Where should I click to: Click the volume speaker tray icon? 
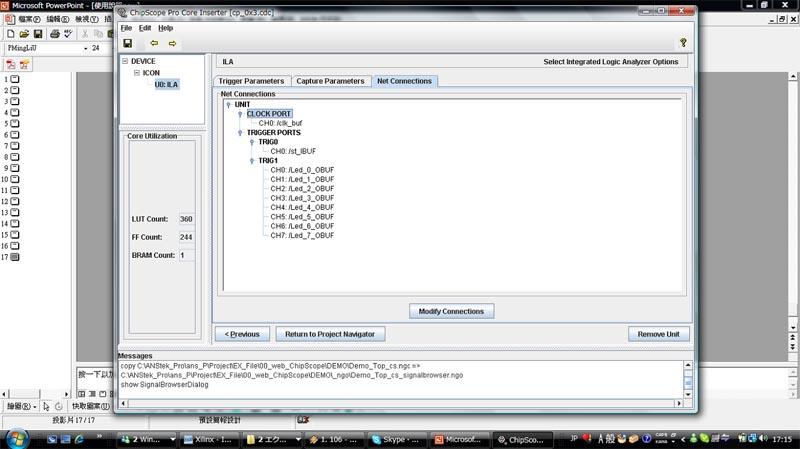764,438
